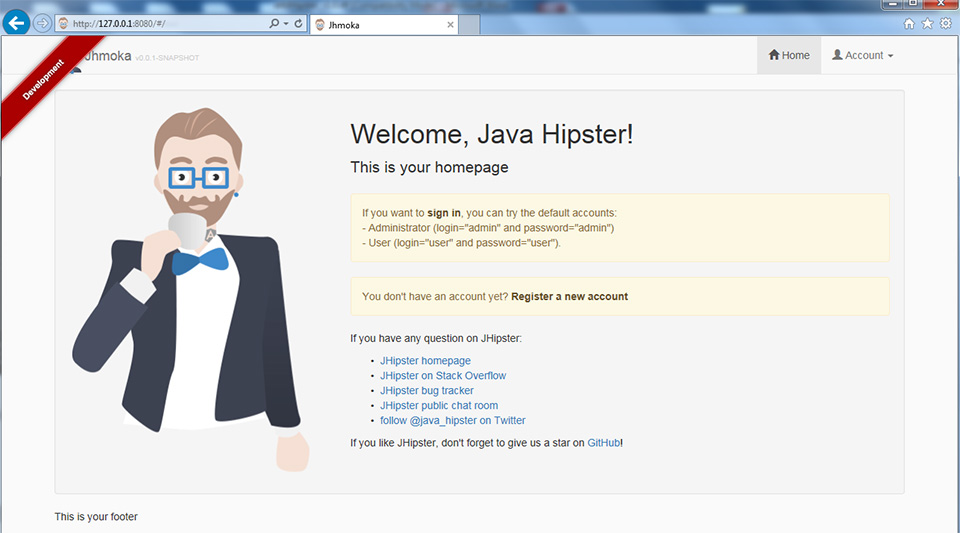Click the site favicon in address bar

63,24
